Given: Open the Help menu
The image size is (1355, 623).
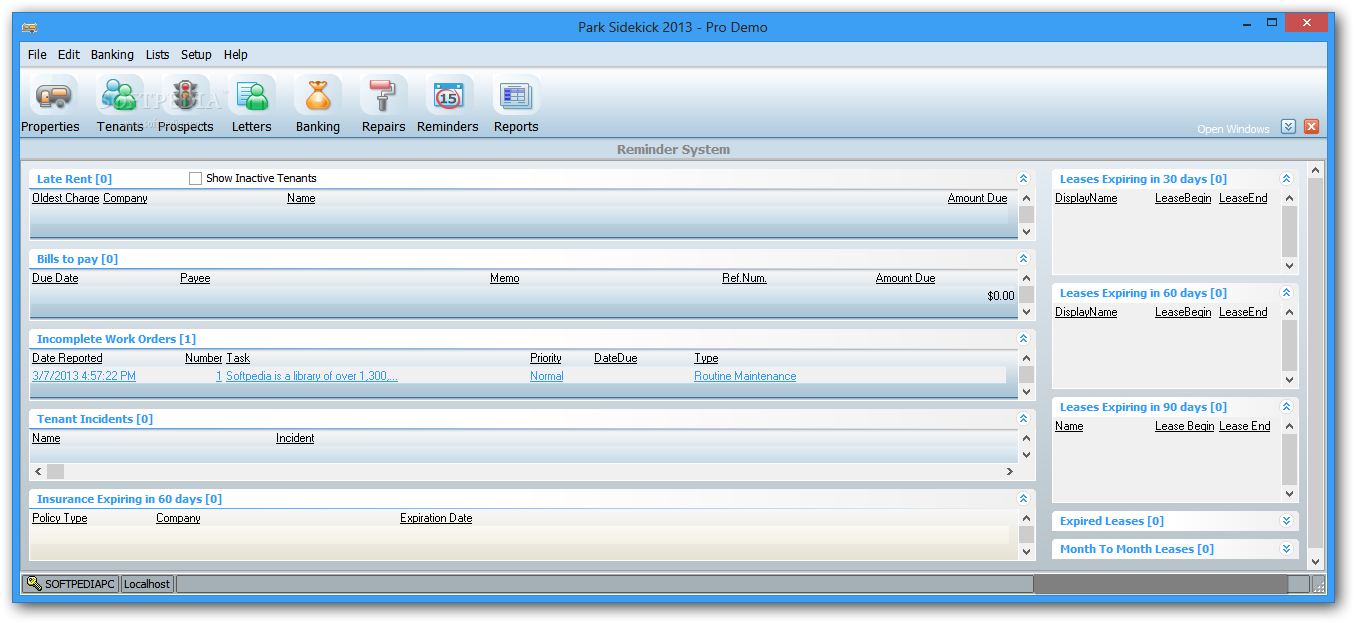Looking at the screenshot, I should pos(236,55).
